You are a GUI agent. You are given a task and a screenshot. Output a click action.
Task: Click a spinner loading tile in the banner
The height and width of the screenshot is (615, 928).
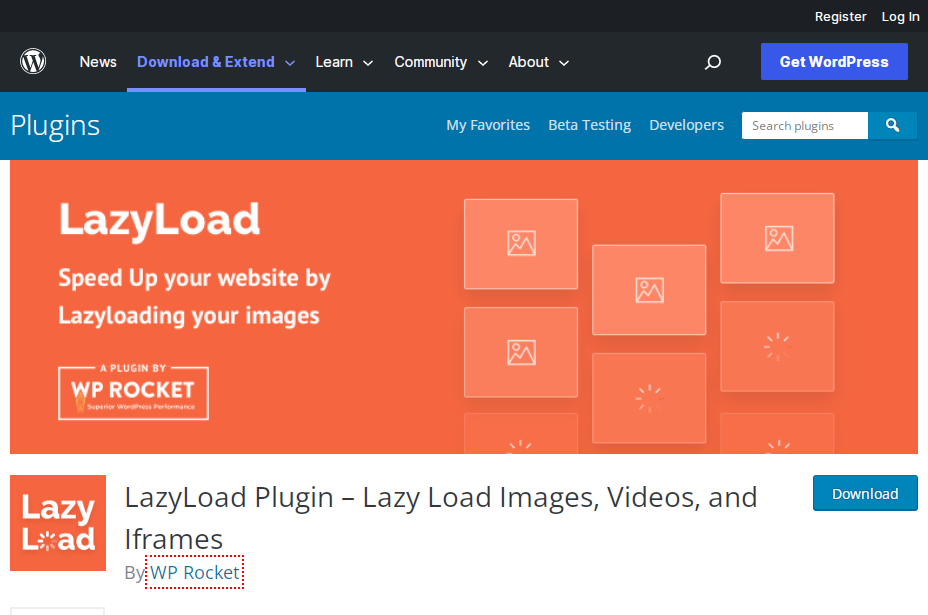[777, 346]
